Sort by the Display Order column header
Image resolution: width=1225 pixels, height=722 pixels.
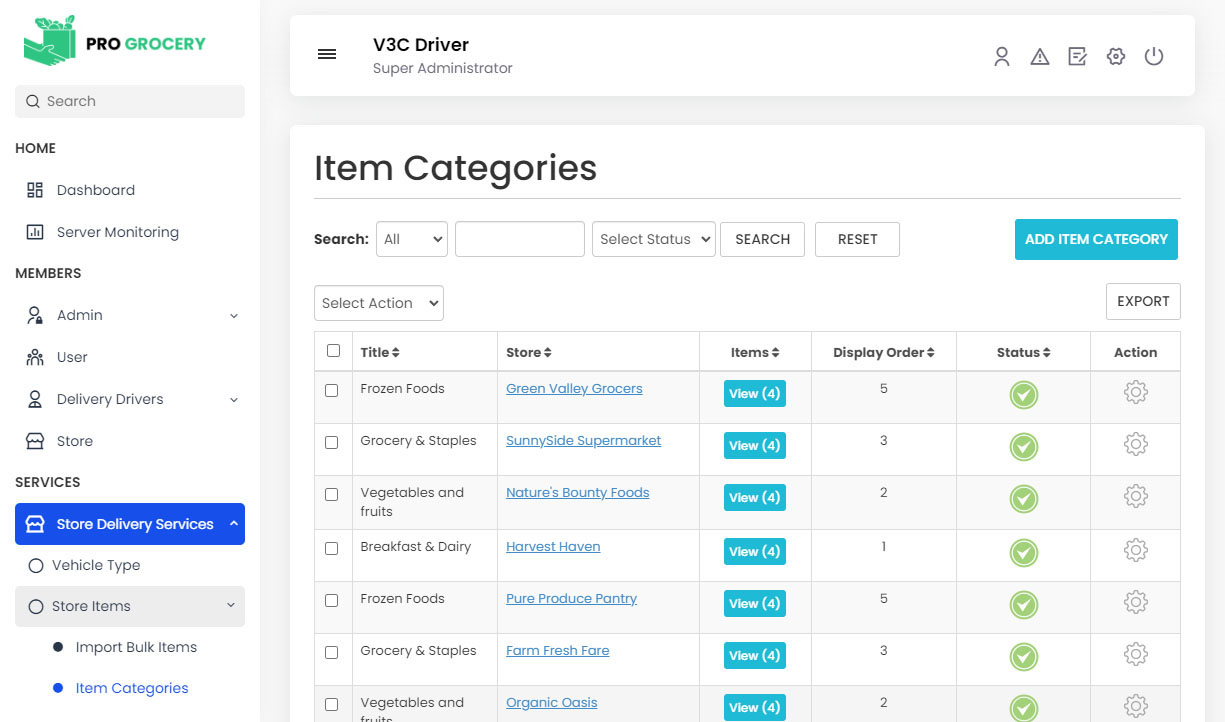click(884, 353)
